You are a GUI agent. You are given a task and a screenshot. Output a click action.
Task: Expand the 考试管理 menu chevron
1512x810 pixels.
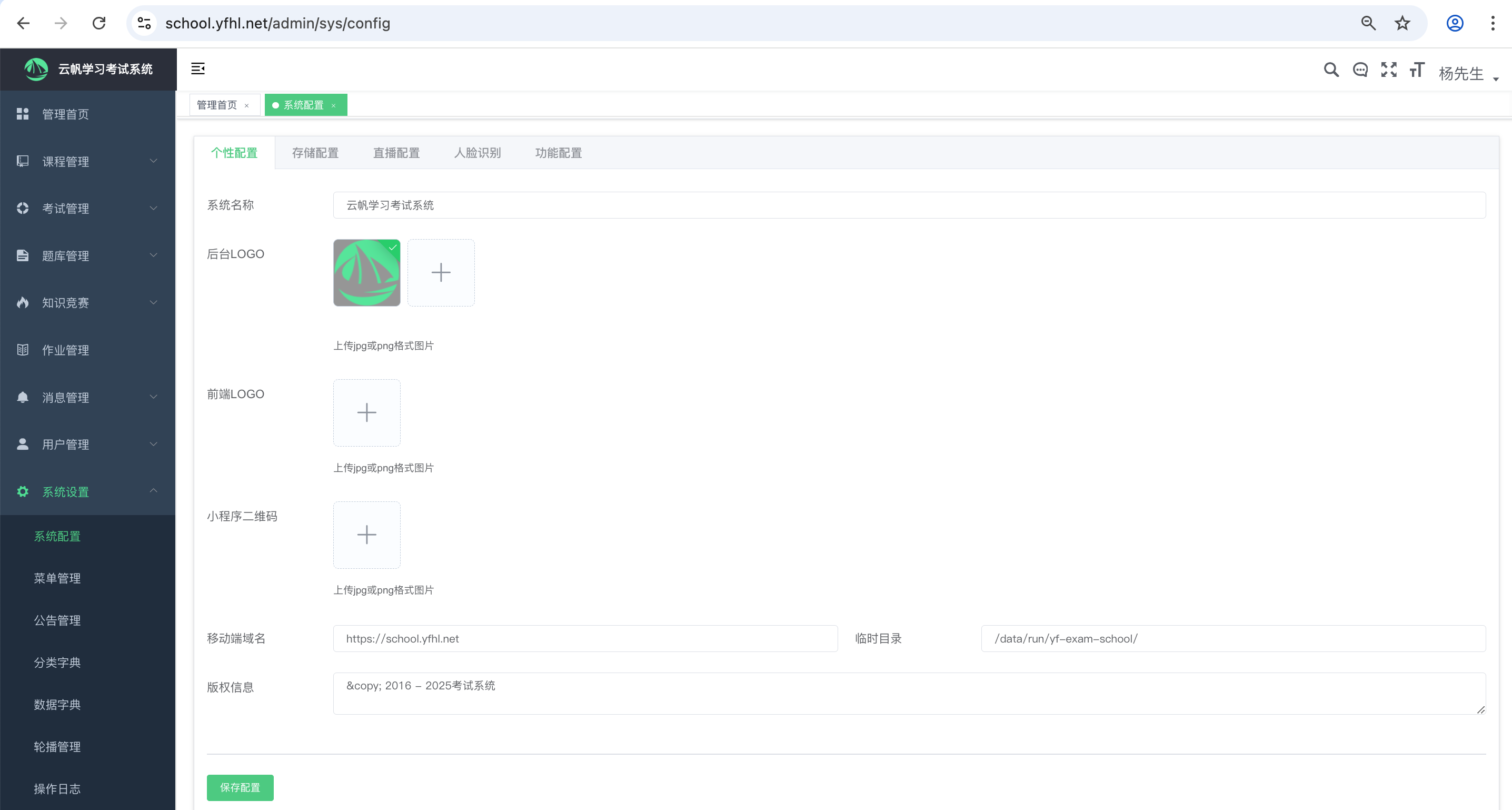tap(154, 208)
